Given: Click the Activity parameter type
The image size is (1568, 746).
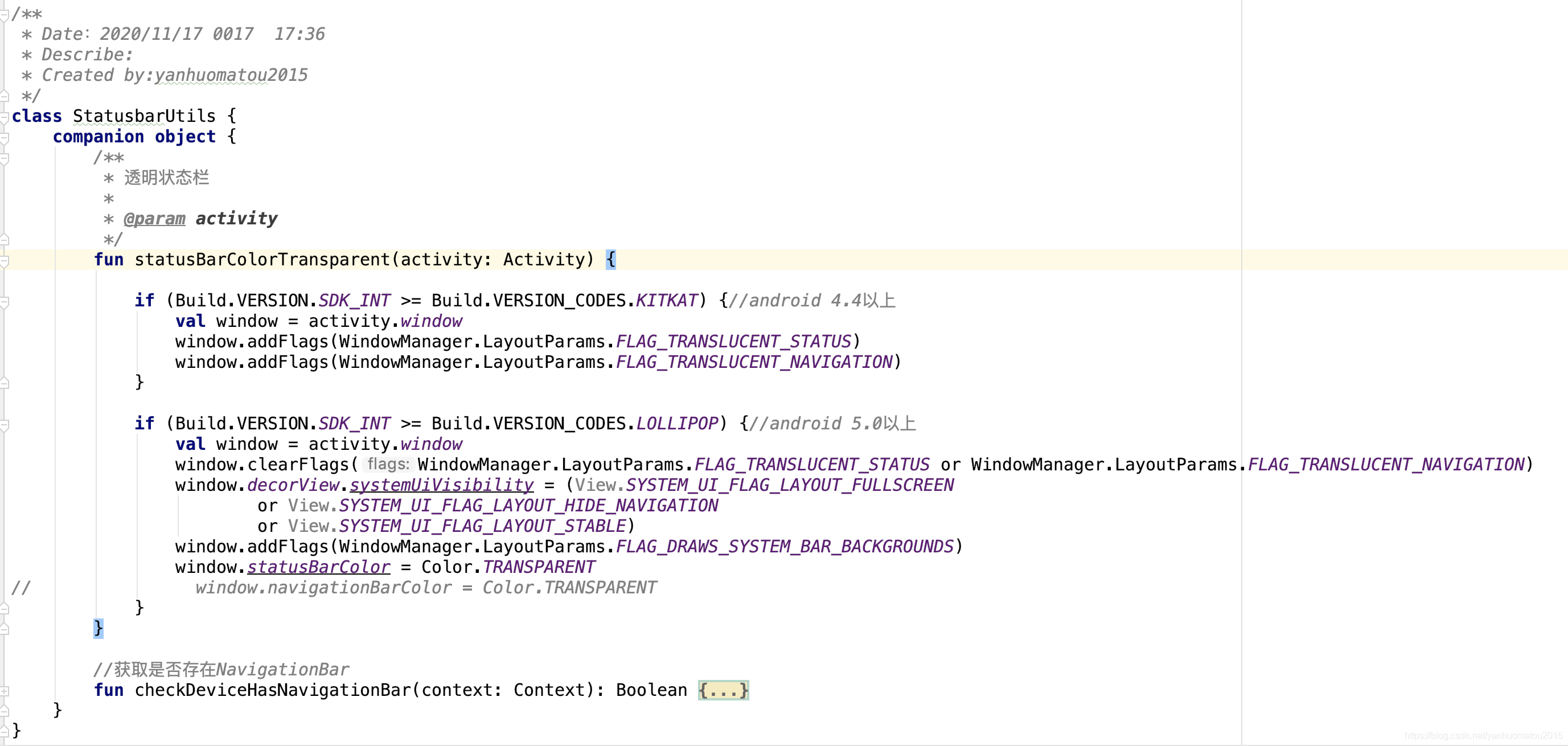Looking at the screenshot, I should coord(544,260).
